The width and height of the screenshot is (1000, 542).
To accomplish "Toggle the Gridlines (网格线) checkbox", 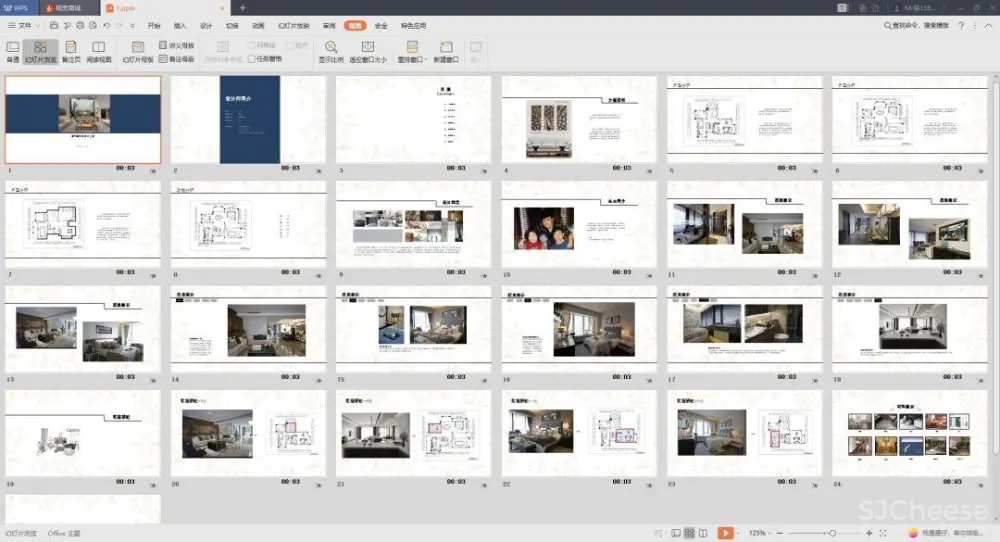I will pos(252,45).
